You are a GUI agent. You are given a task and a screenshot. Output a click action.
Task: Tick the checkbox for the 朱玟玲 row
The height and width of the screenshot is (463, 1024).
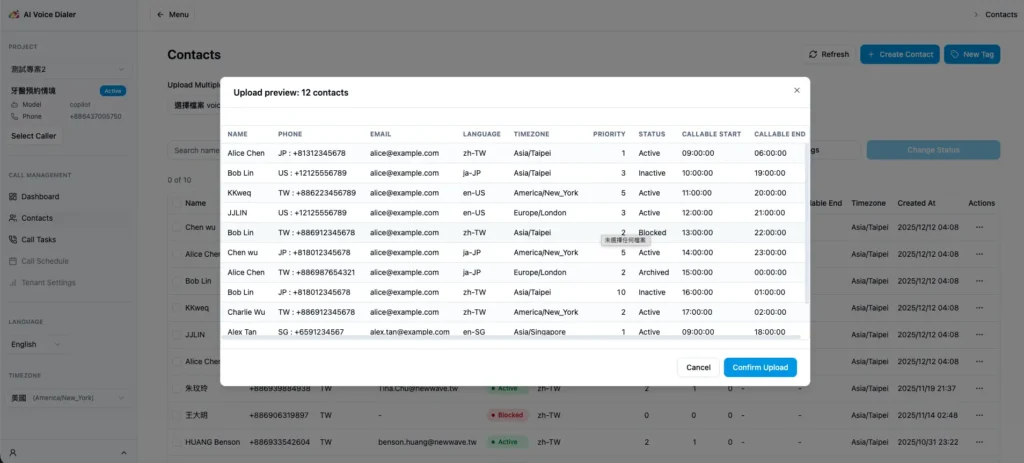(x=174, y=388)
